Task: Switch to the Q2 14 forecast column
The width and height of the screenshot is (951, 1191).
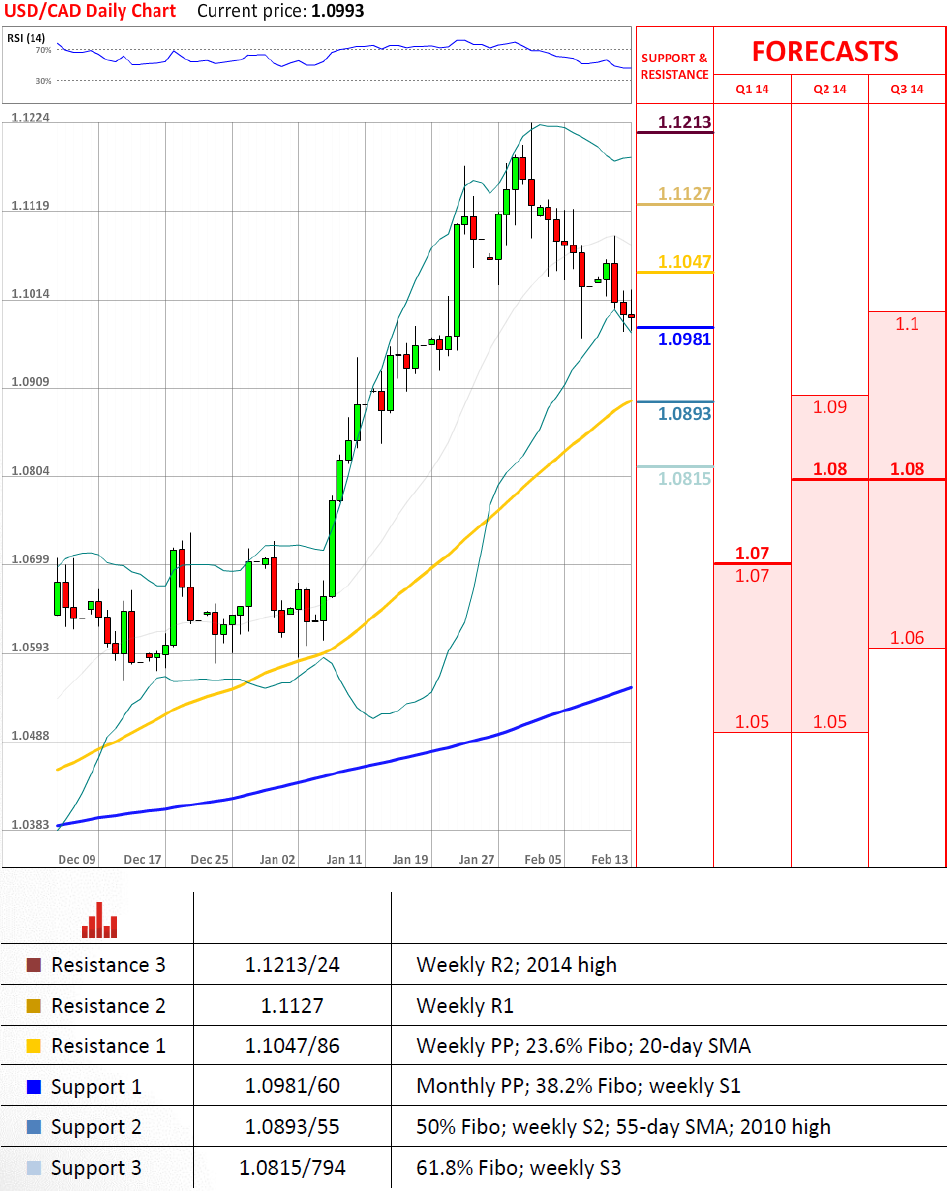Action: [830, 89]
